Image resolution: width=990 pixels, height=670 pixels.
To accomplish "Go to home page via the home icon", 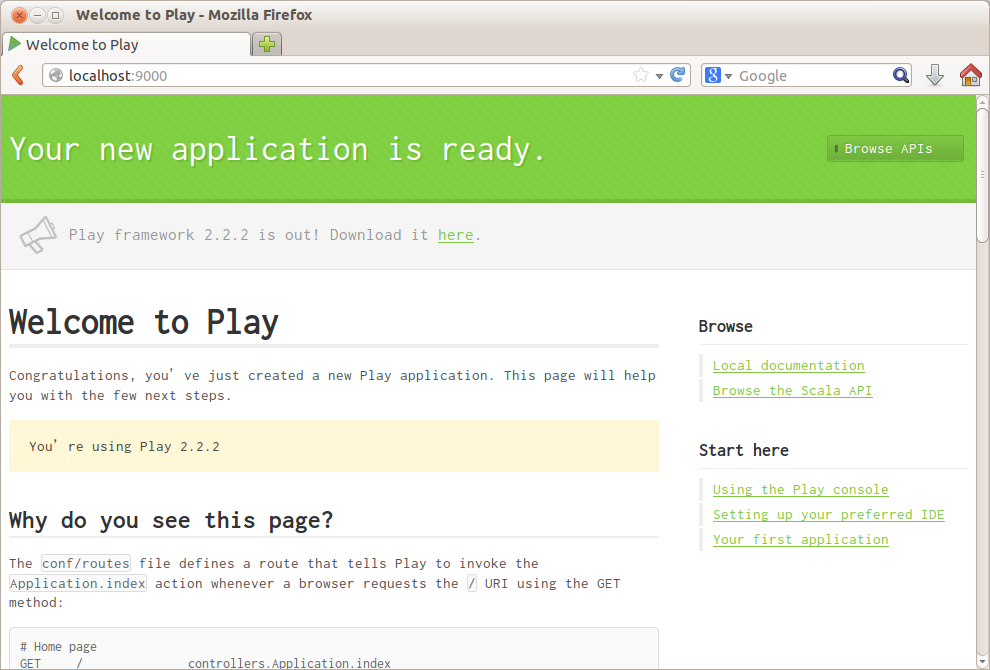I will point(969,75).
